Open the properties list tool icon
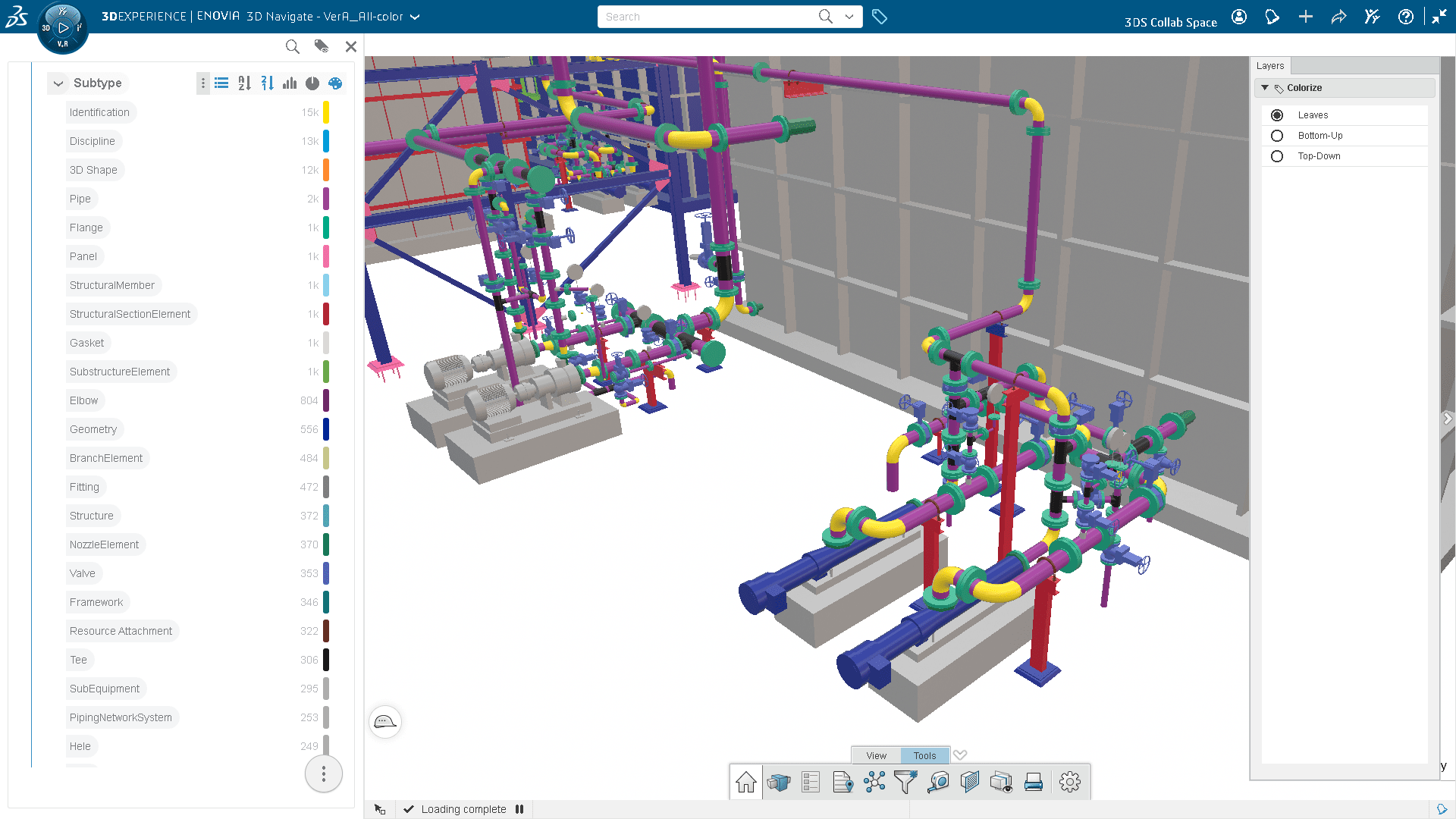 pos(811,782)
